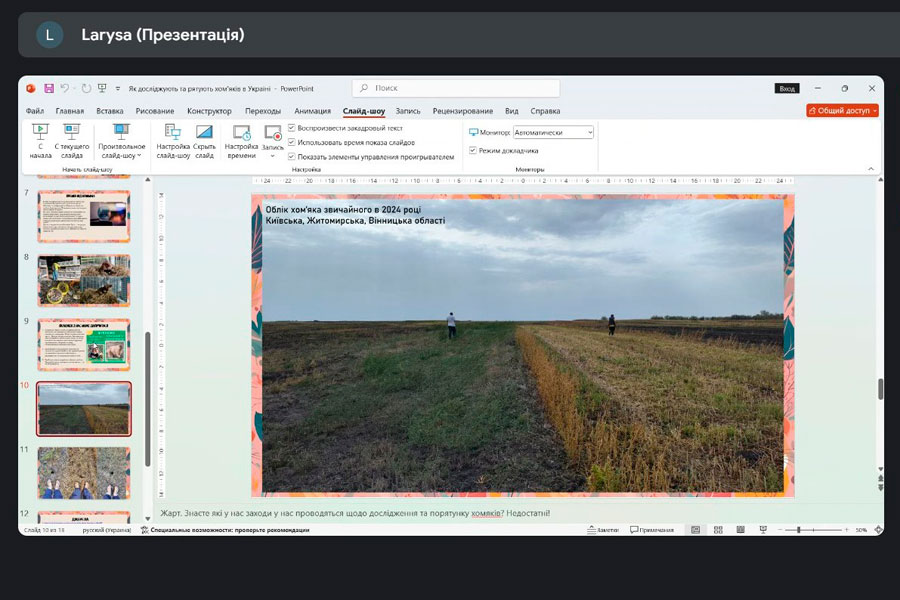Click the Общий доступ share button
Screen dimensions: 900x600
click(842, 111)
